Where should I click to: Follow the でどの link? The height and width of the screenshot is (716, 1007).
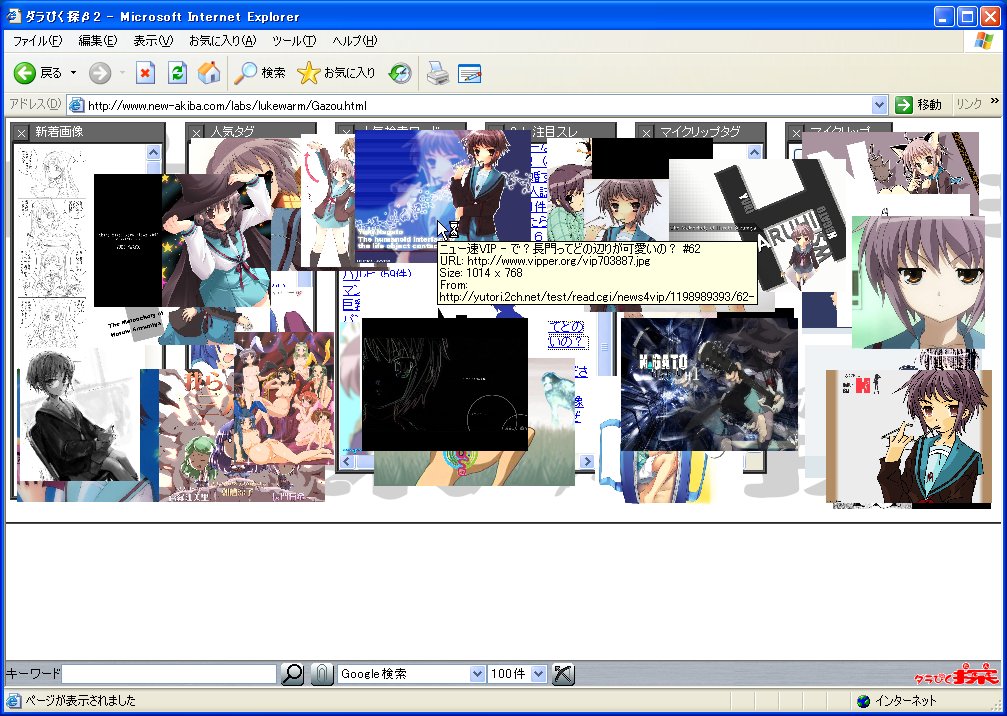[x=566, y=326]
